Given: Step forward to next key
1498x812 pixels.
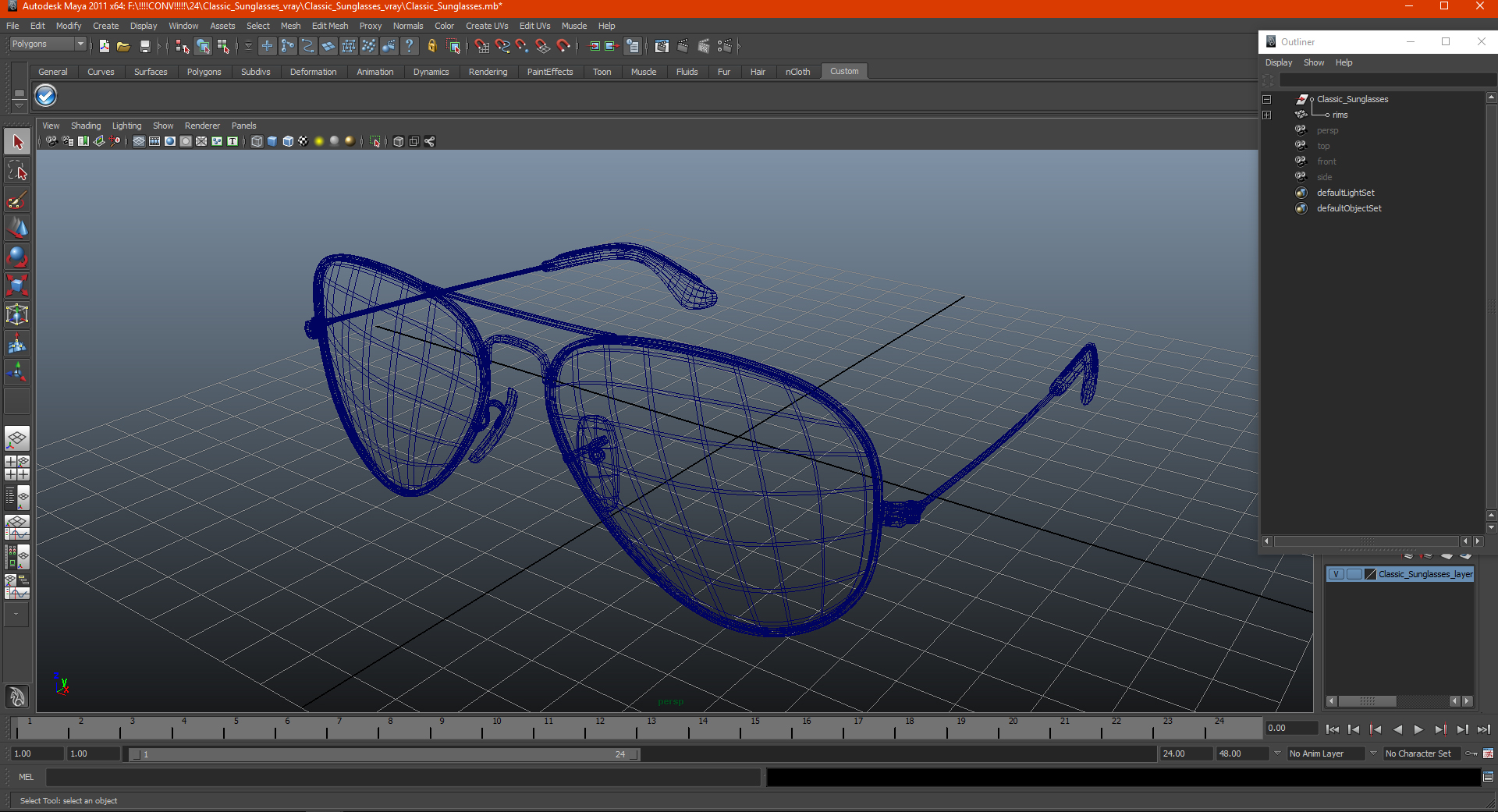Looking at the screenshot, I should 1440,729.
